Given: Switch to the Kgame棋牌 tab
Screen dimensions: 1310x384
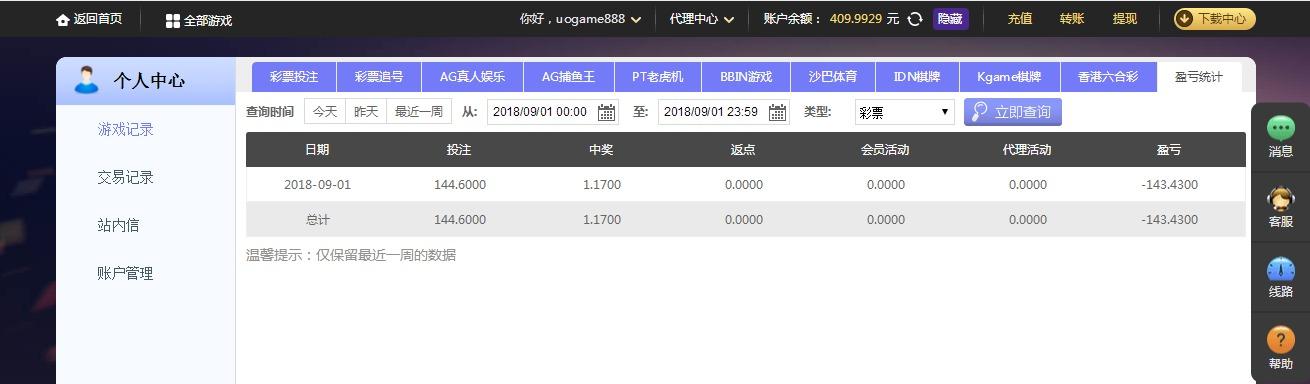Looking at the screenshot, I should tap(1009, 77).
